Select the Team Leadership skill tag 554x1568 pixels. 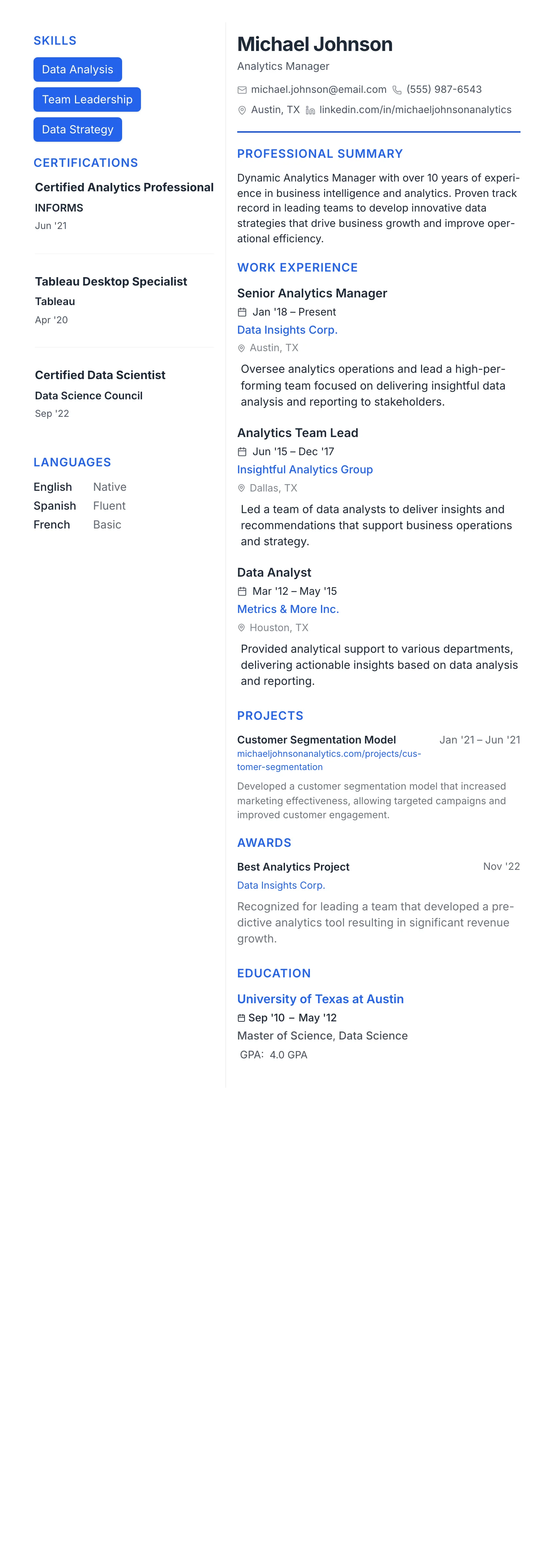[x=87, y=99]
